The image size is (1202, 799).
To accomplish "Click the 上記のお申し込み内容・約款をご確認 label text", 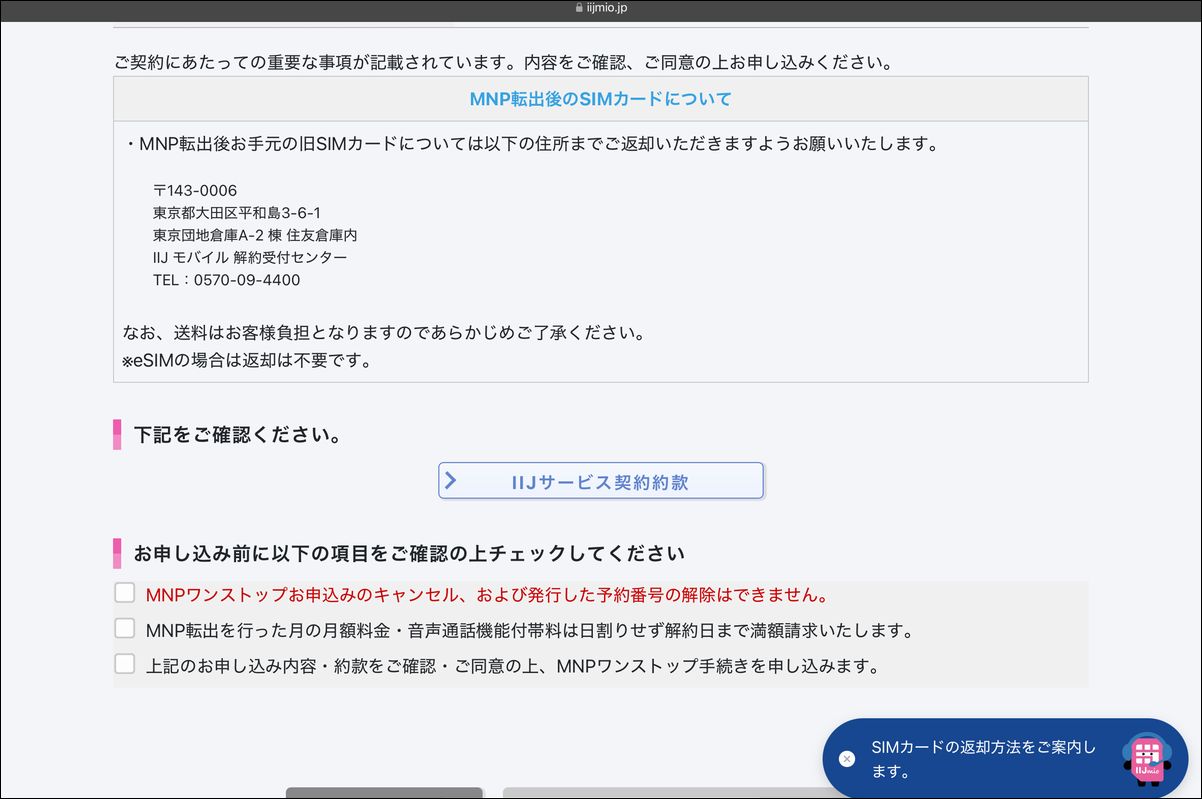I will click(512, 665).
